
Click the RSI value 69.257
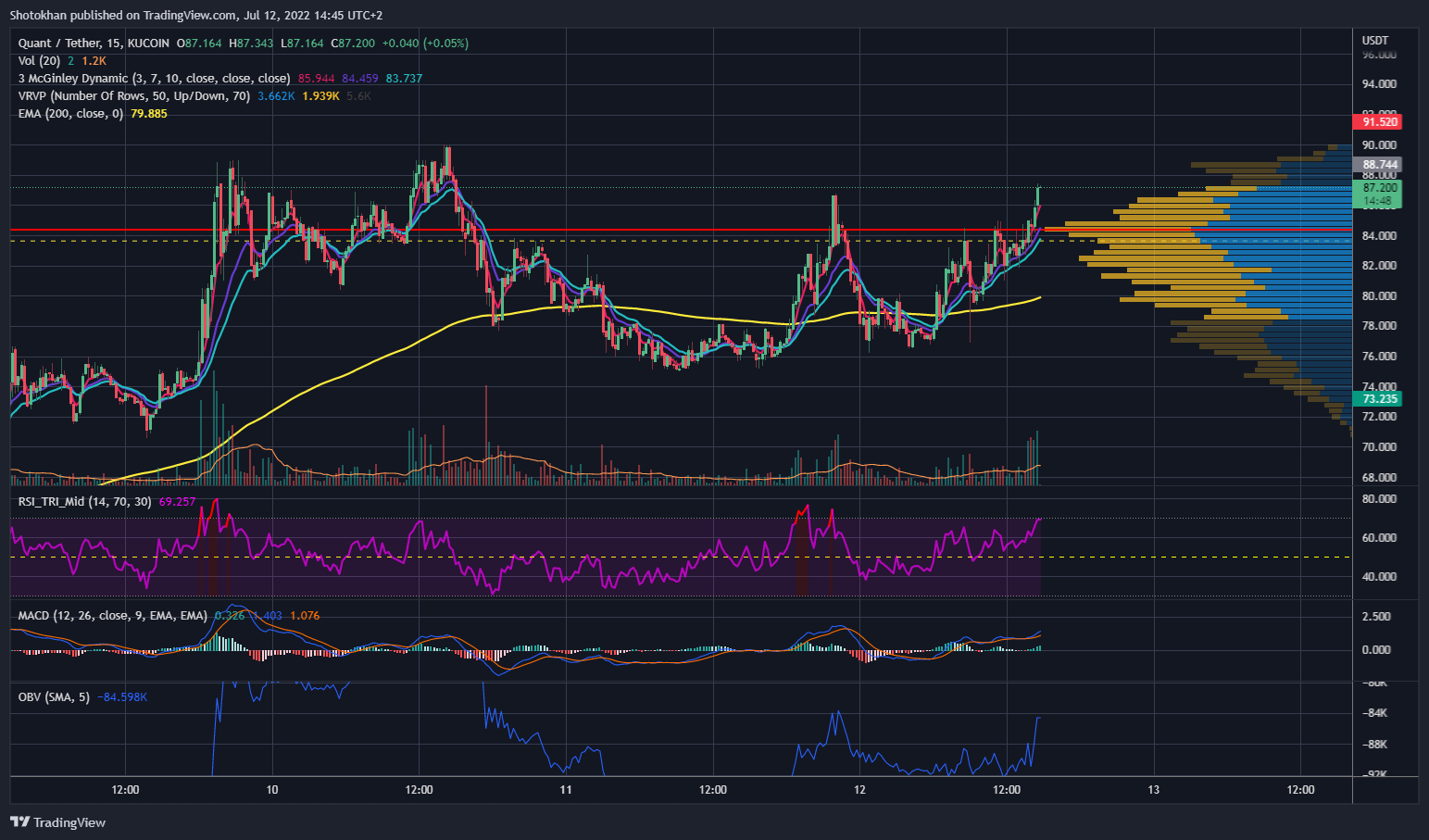point(177,502)
